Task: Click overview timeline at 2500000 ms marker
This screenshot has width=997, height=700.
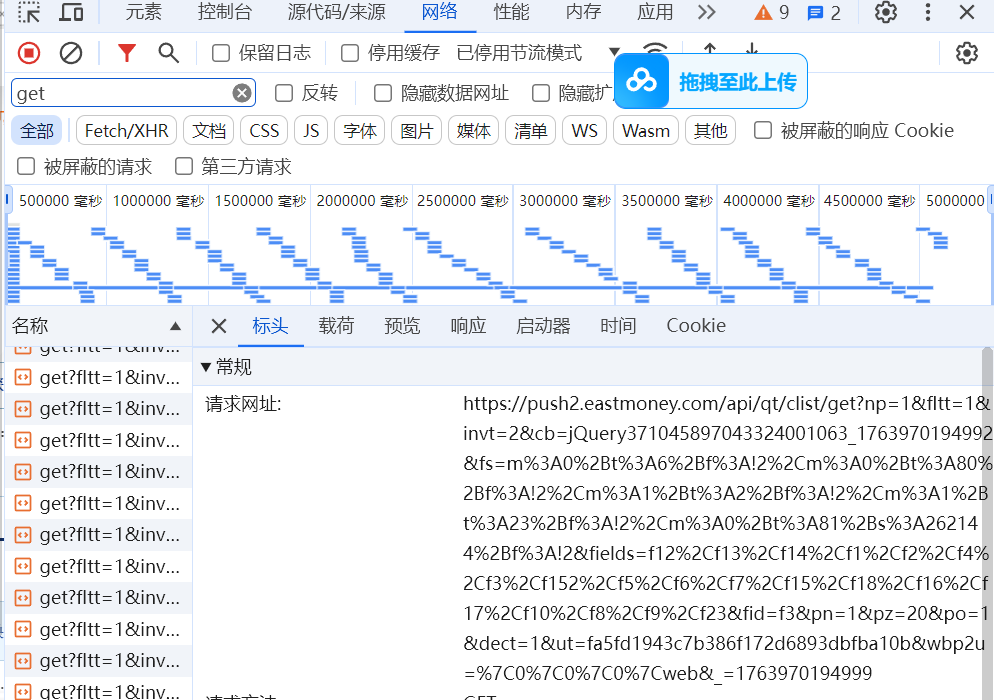Action: (463, 201)
